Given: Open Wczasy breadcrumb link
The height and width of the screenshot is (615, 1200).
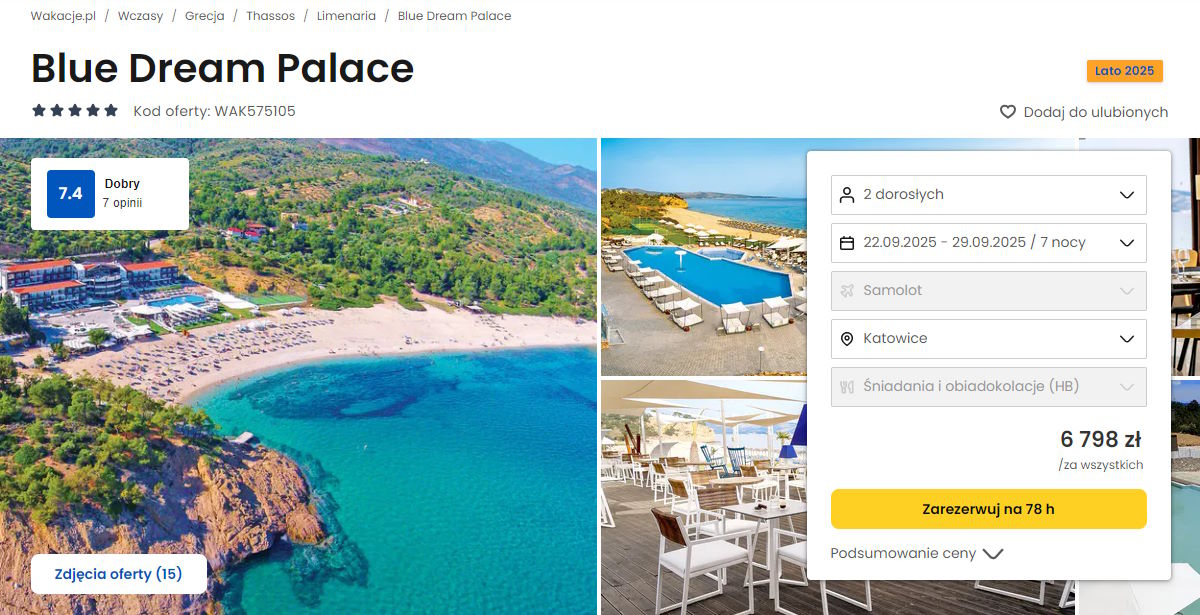Looking at the screenshot, I should click(x=140, y=16).
